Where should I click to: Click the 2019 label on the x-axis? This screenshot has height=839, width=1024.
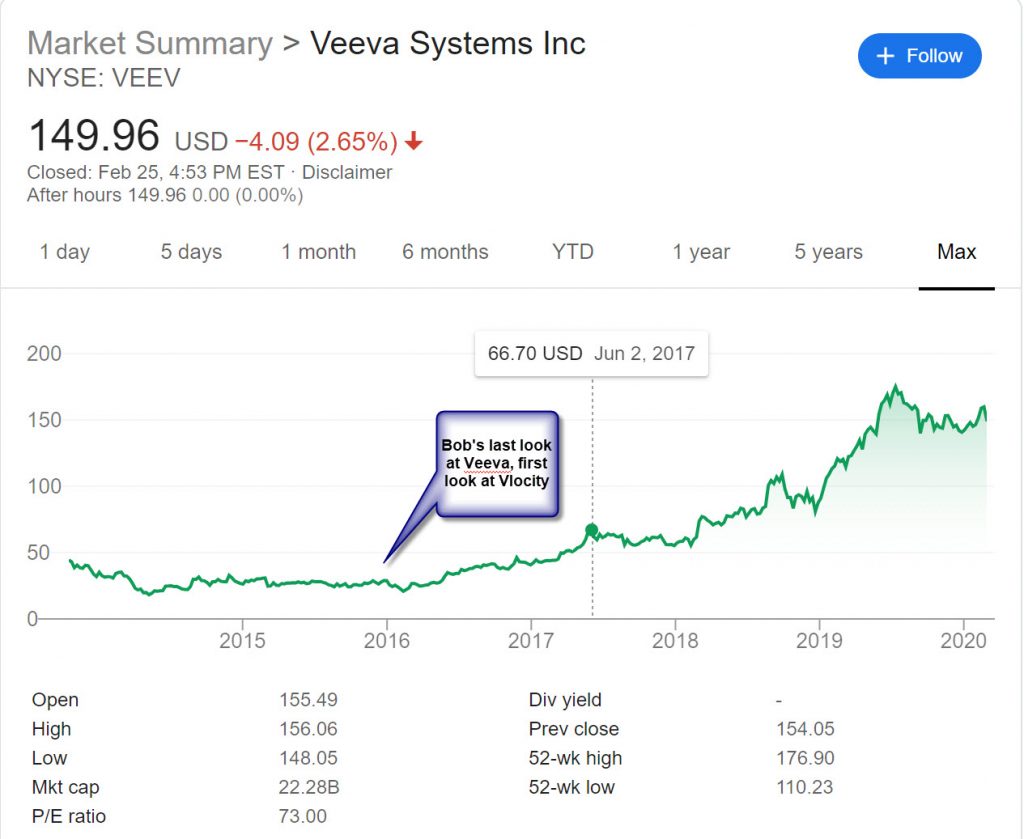(x=819, y=640)
